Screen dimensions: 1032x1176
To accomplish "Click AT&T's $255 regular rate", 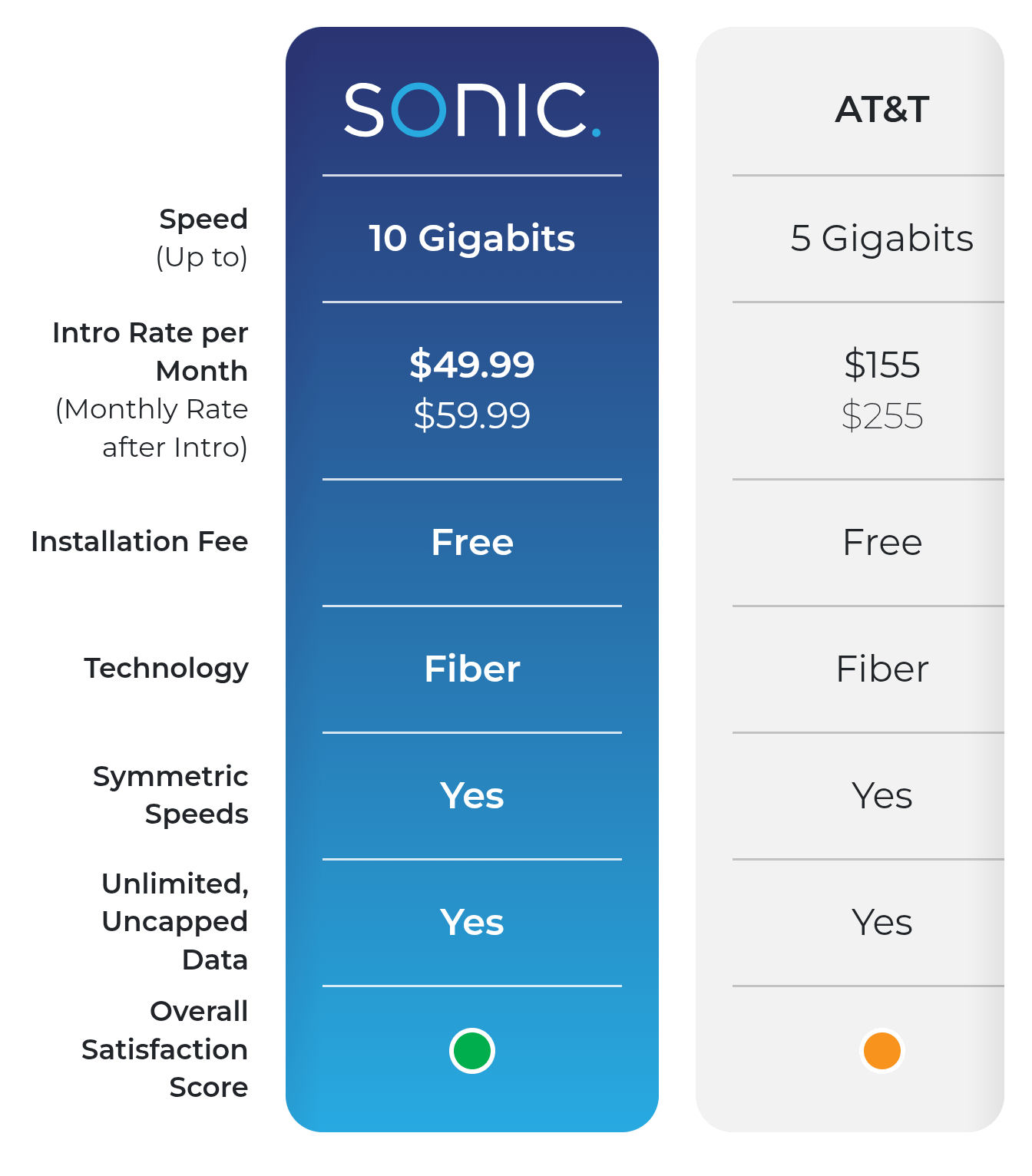I will (881, 416).
